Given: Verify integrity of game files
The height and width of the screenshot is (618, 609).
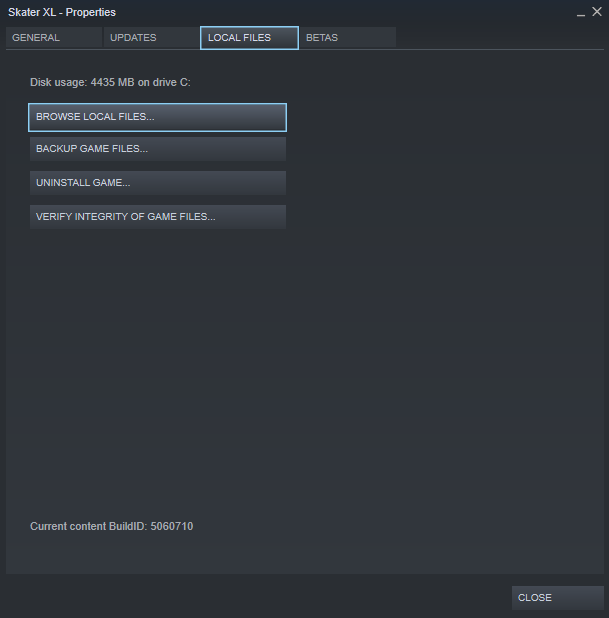Looking at the screenshot, I should click(x=158, y=217).
